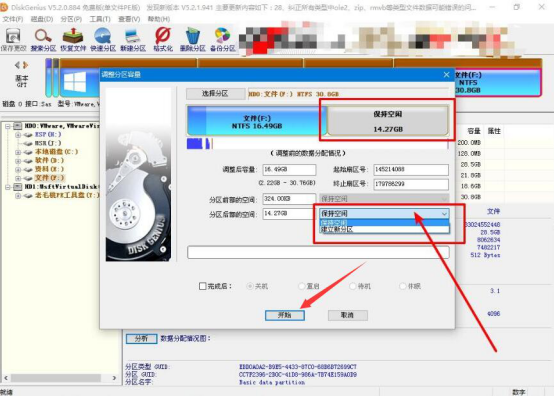The width and height of the screenshot is (554, 396).
Task: Click the 分区前部的空间 input field
Action: tap(289, 199)
